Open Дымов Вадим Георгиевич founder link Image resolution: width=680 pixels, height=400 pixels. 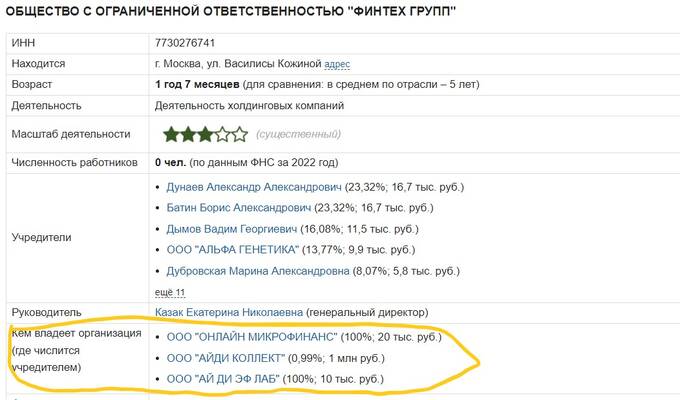coord(232,229)
